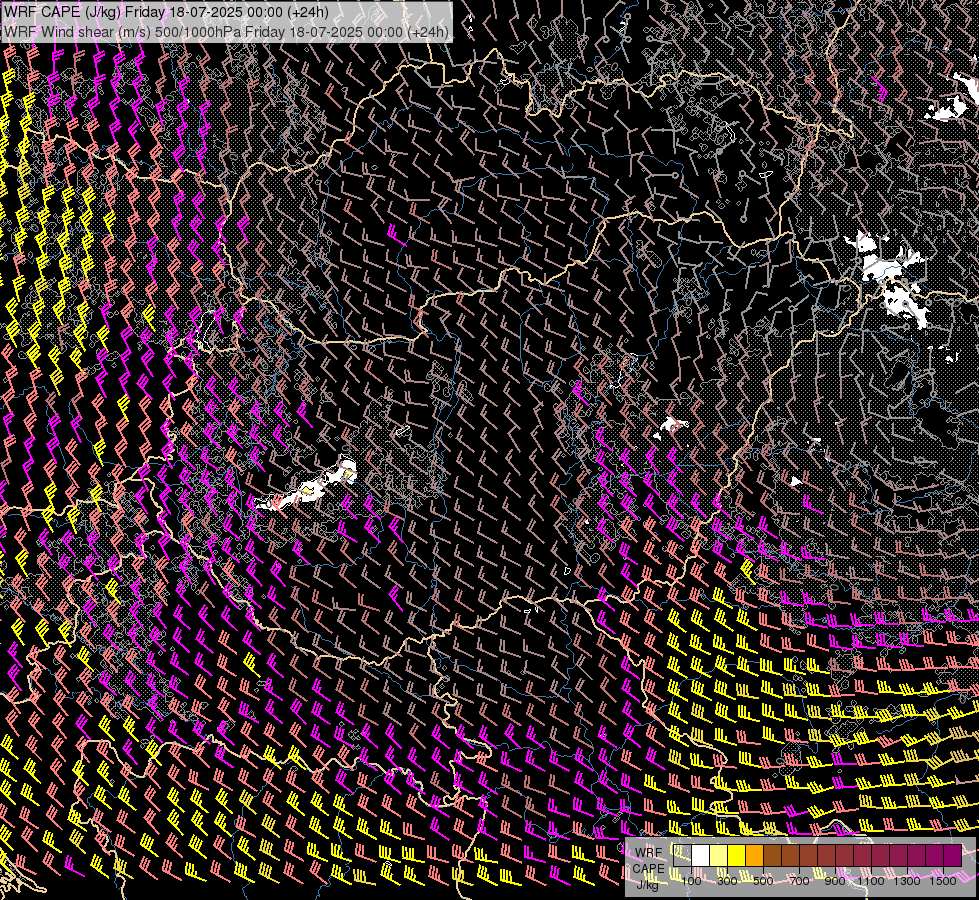Click the 1500 legend value label

click(x=943, y=881)
